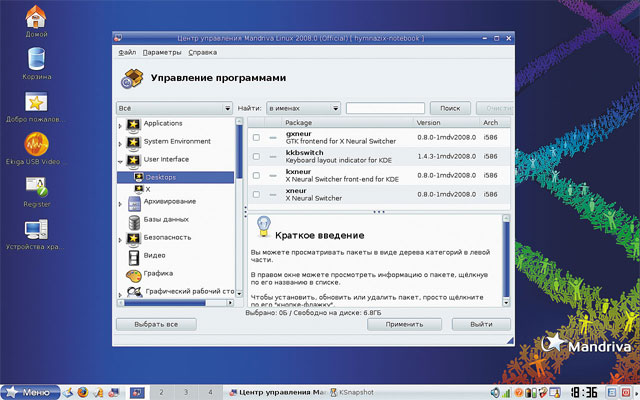Click the category tree vertical scrollbar
640x400 pixels.
tap(239, 207)
